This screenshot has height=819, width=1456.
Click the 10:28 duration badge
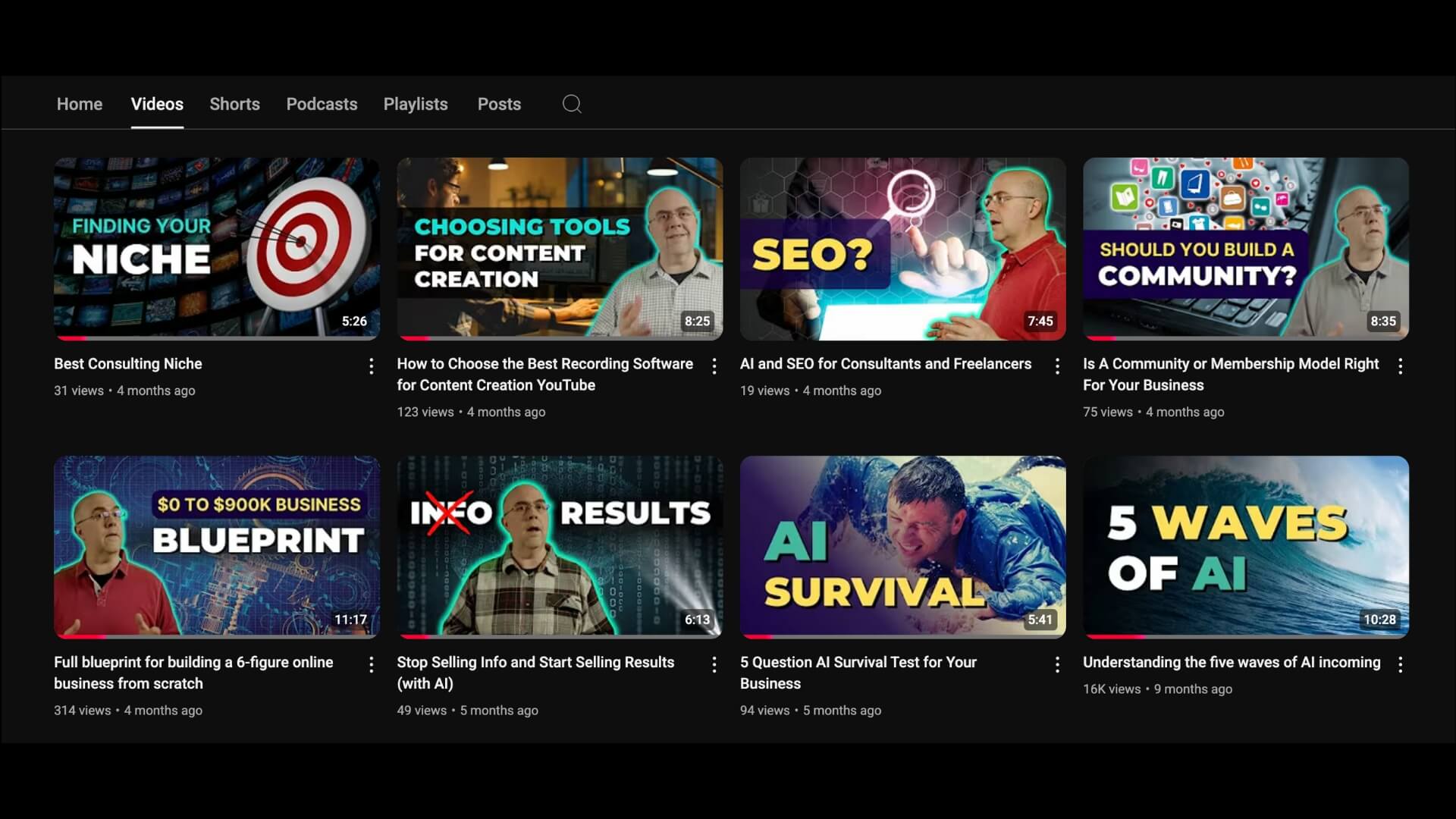pos(1379,620)
